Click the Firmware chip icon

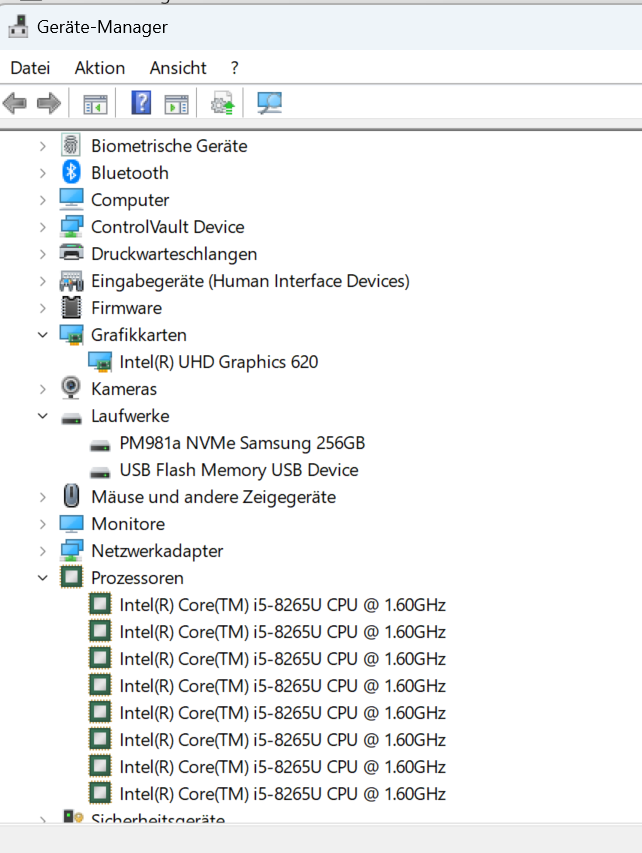coord(71,307)
